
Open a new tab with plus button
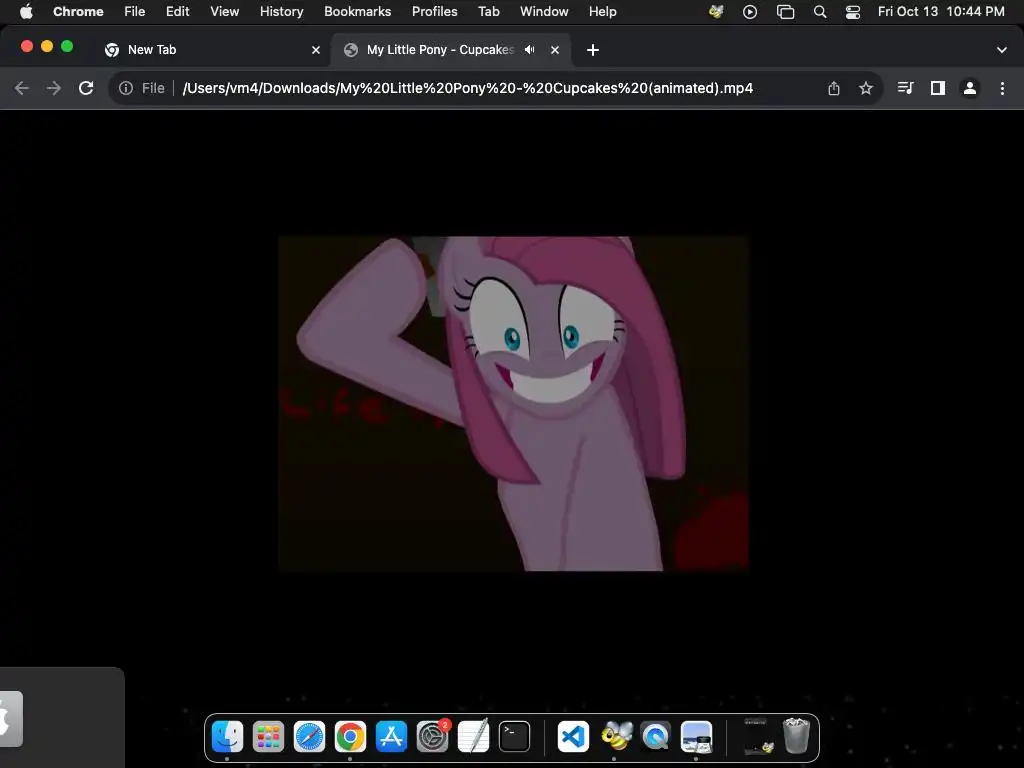592,50
